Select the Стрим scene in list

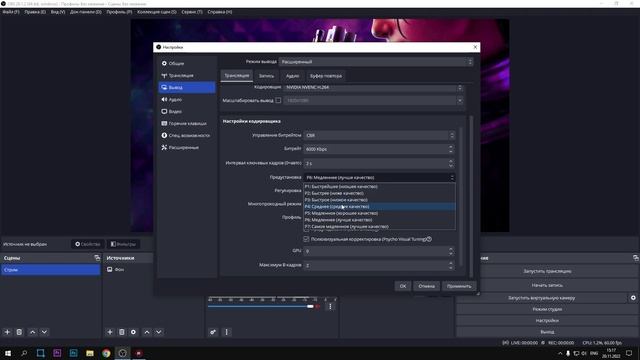[51, 269]
